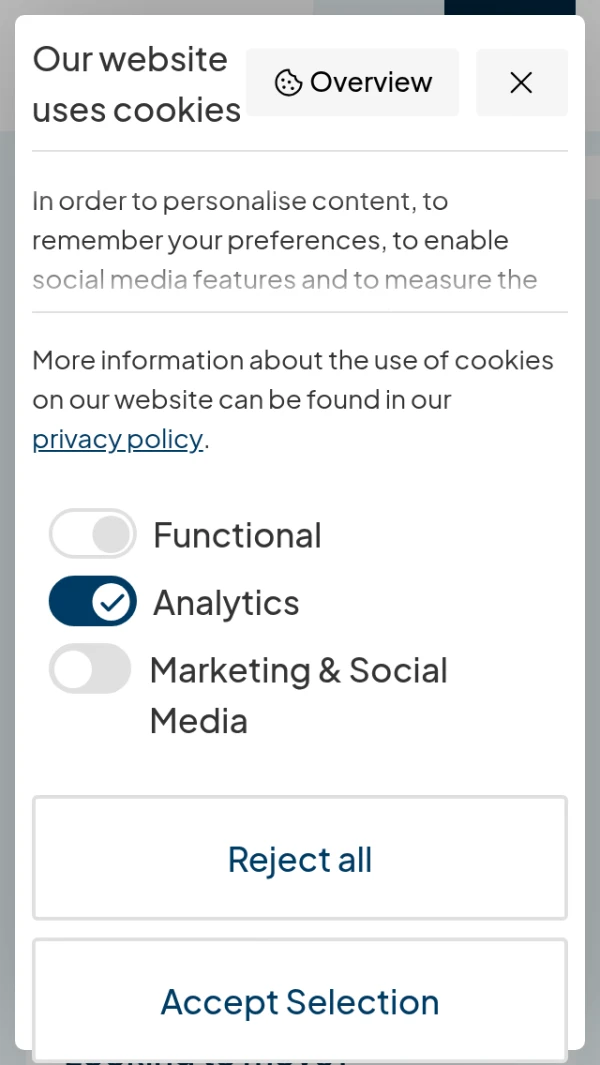Click the "More information about" paragraph
This screenshot has width=600, height=1065.
point(292,380)
